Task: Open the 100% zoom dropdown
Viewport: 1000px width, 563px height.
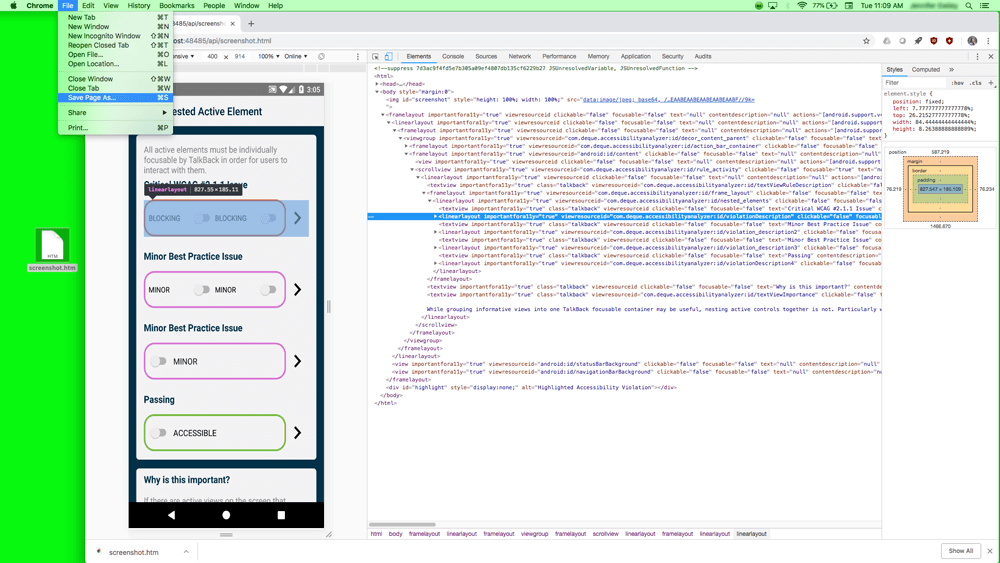Action: [269, 57]
